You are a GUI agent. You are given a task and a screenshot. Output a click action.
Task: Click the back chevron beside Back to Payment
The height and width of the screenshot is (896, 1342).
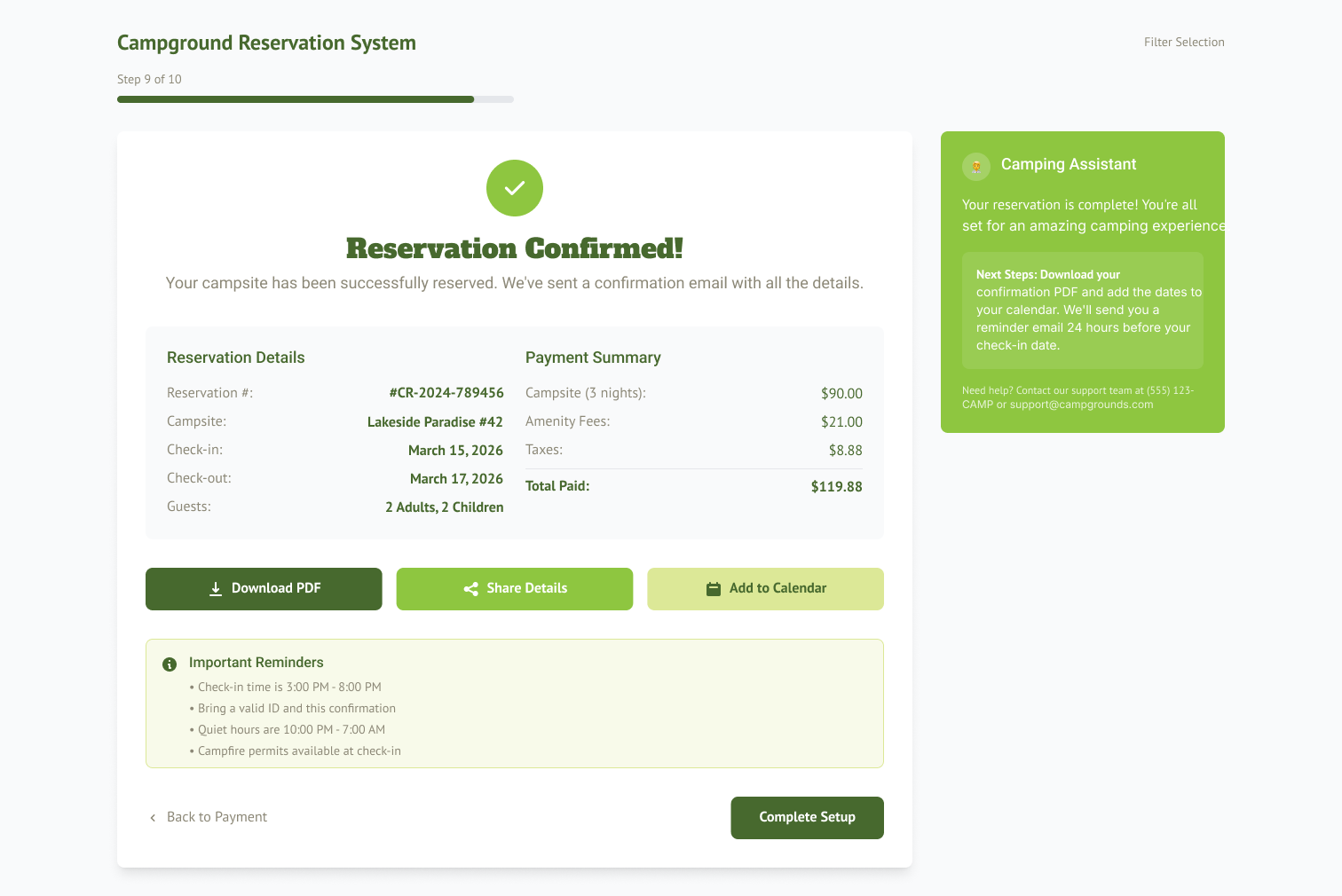pyautogui.click(x=153, y=818)
